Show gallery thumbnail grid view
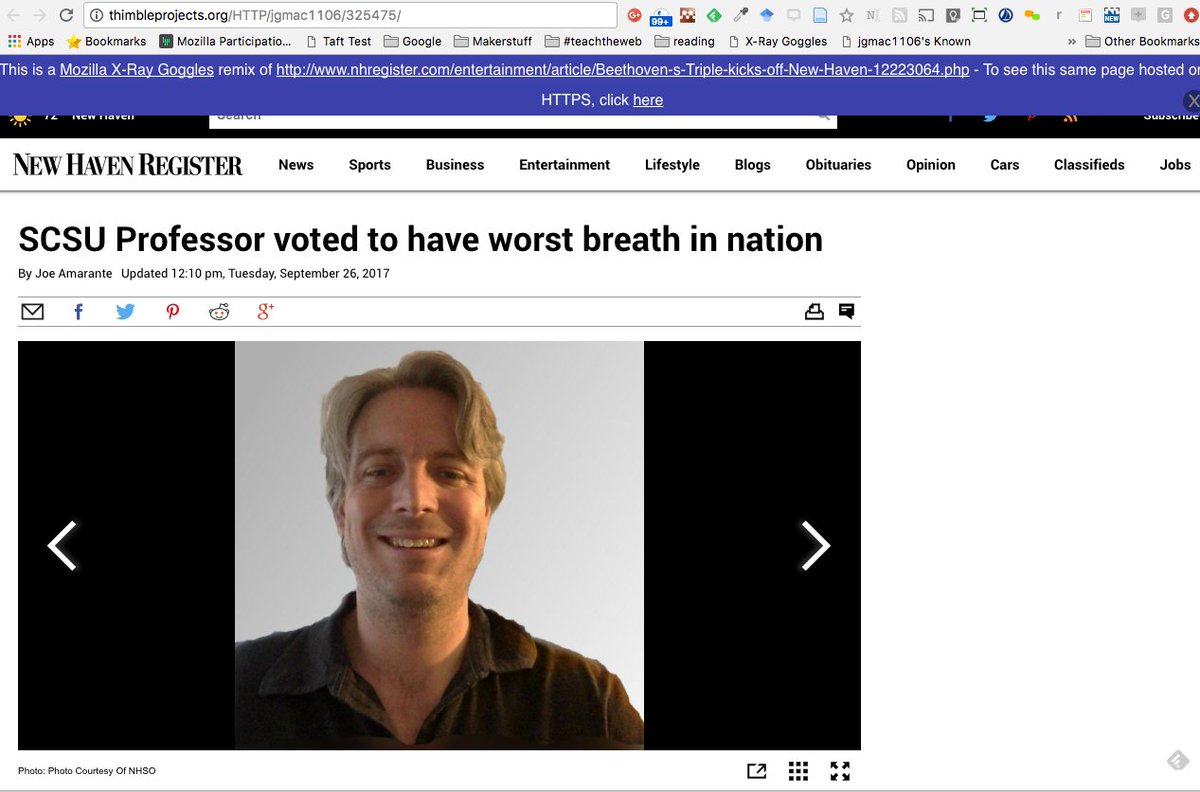Image resolution: width=1200 pixels, height=792 pixels. [x=798, y=771]
